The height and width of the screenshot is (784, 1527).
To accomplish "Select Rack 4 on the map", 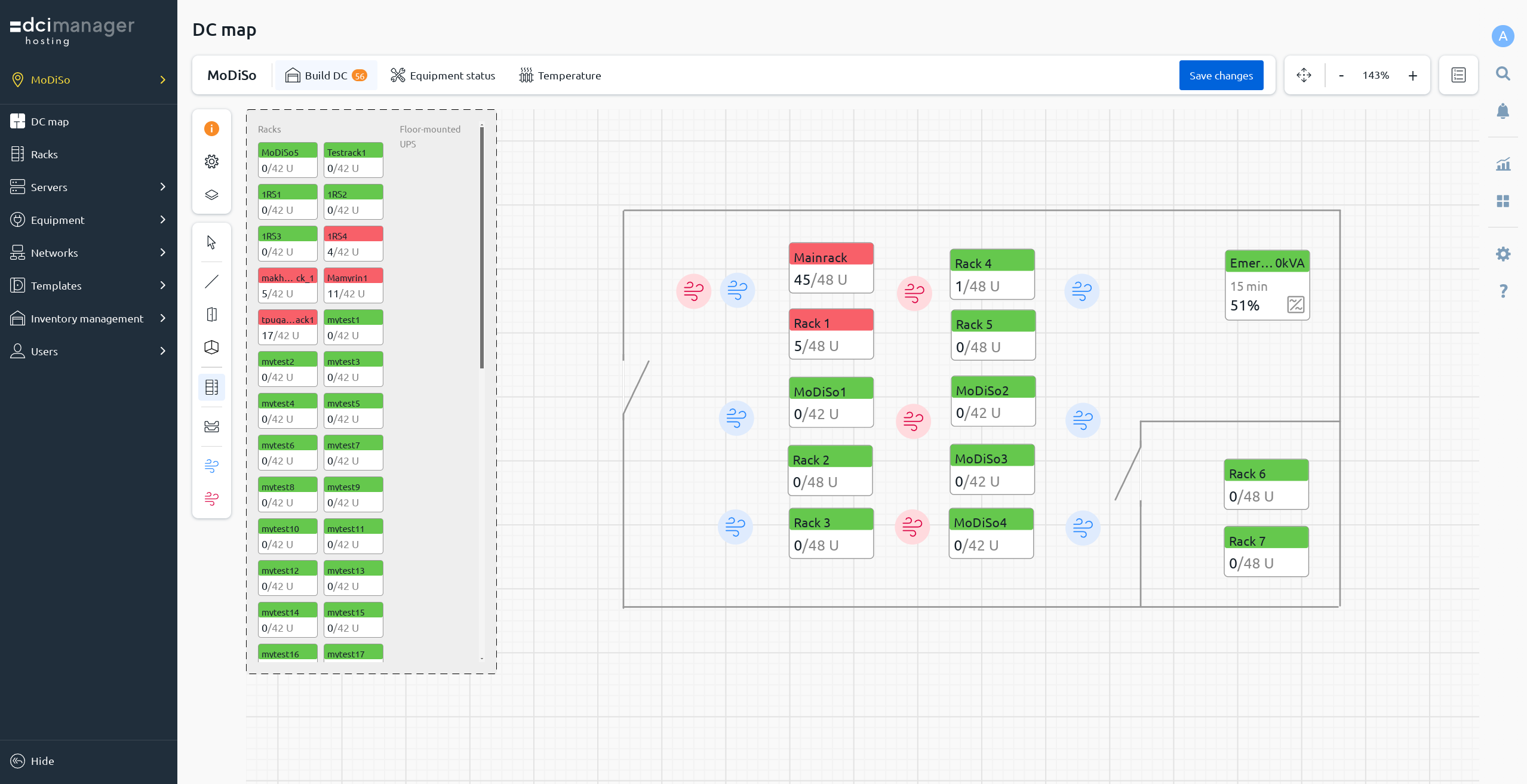I will (x=992, y=274).
